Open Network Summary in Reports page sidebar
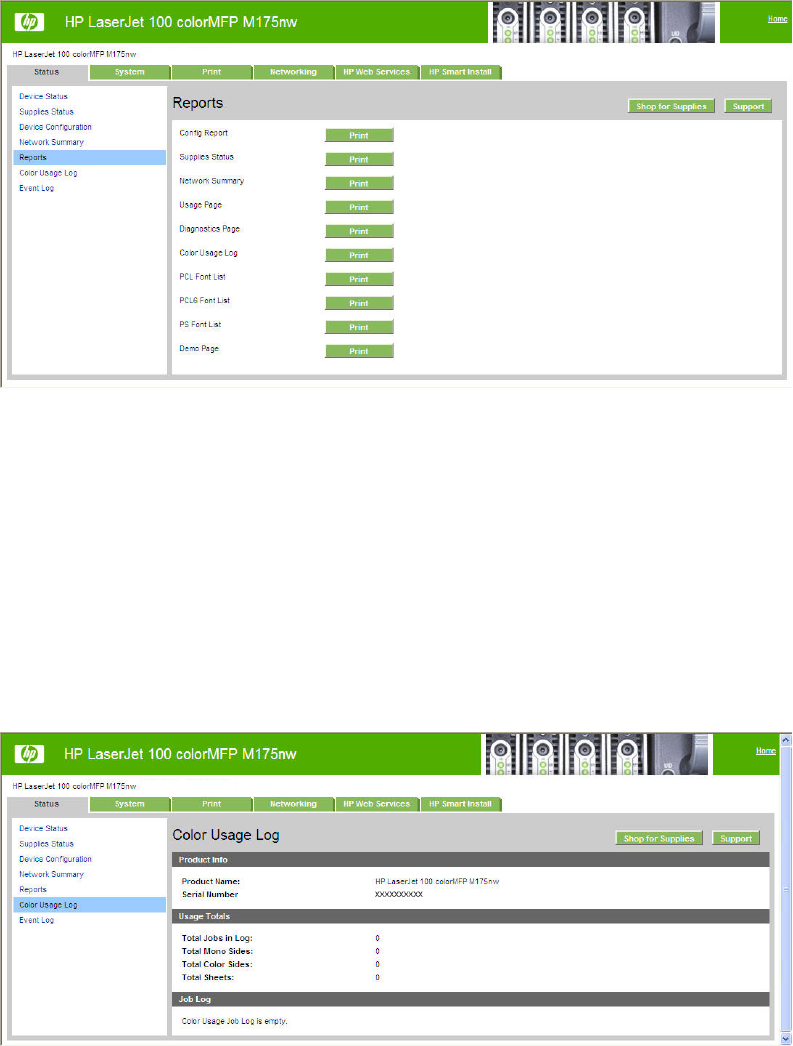793x1046 pixels. point(51,142)
